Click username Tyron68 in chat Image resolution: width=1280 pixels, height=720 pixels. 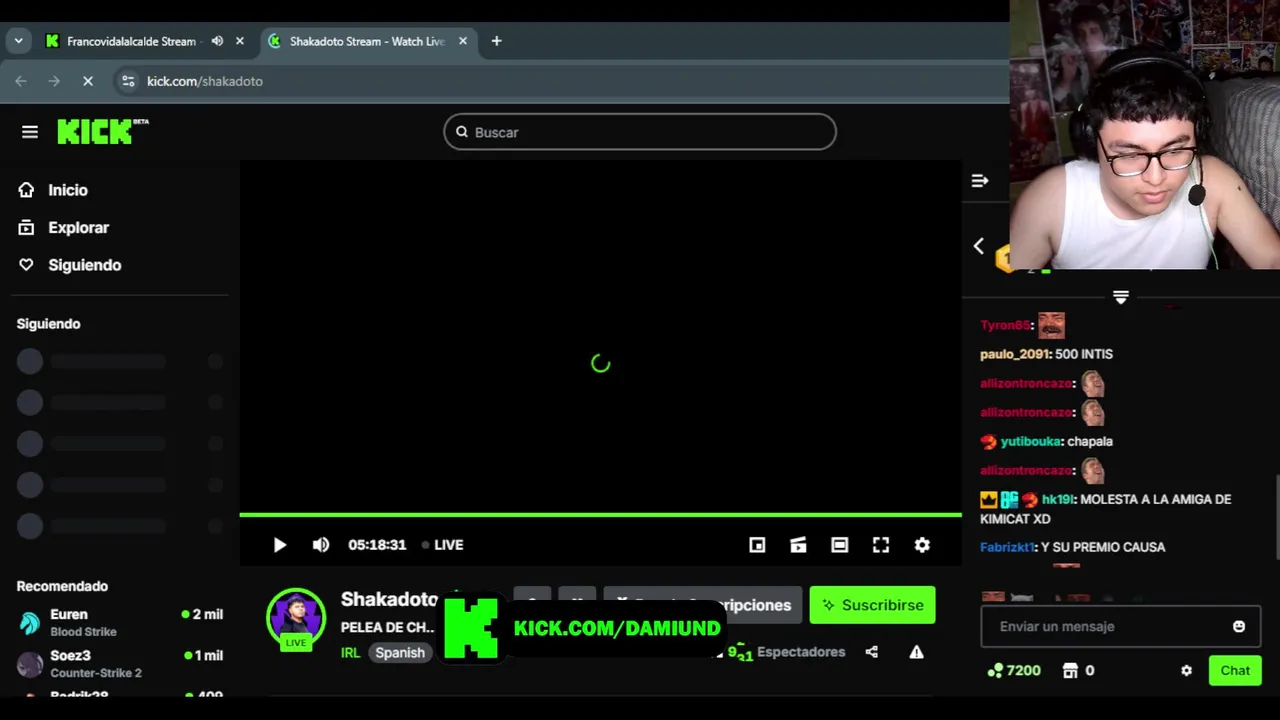click(x=1005, y=325)
